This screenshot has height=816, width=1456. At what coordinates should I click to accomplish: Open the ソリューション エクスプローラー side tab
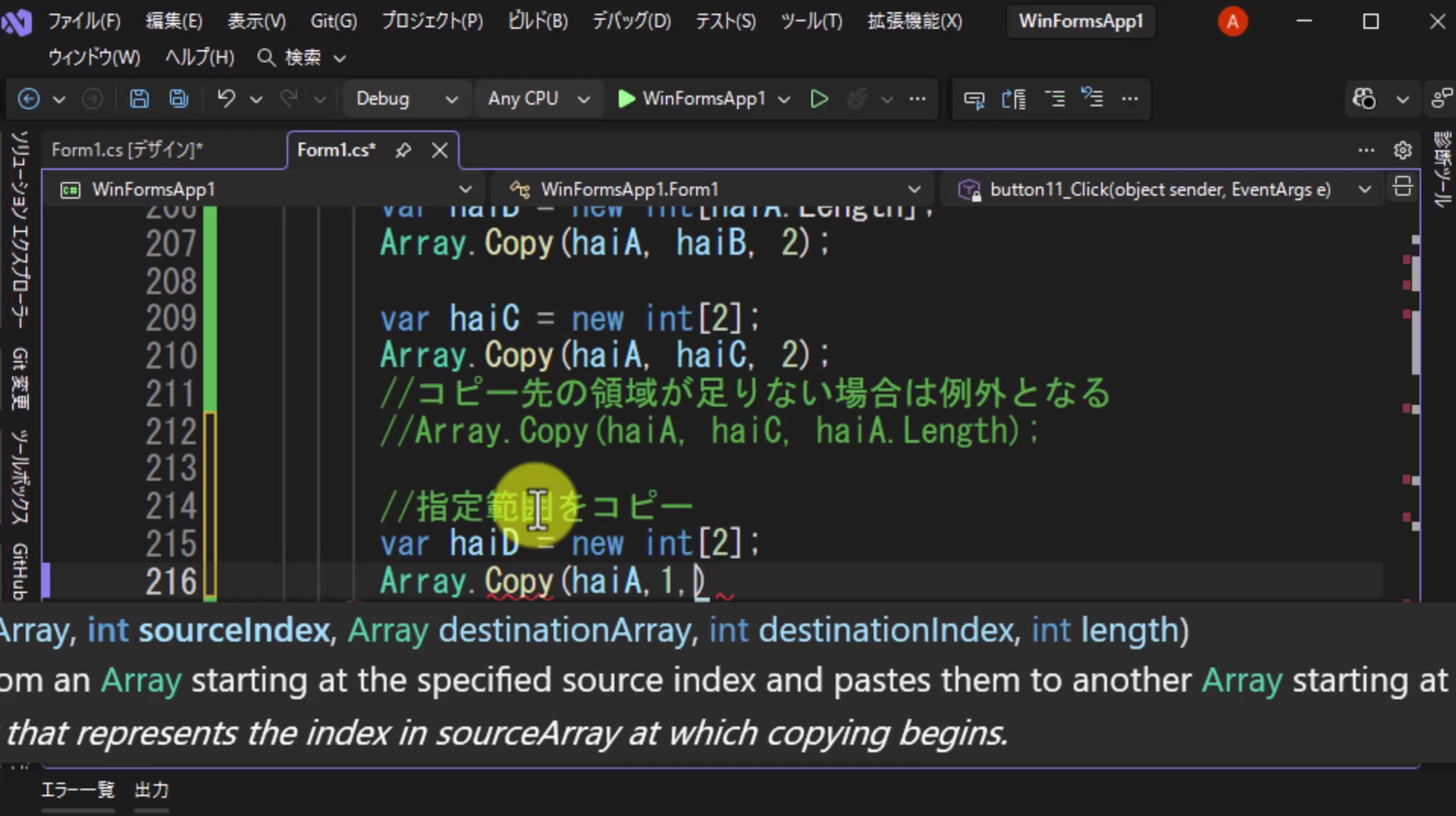click(20, 229)
